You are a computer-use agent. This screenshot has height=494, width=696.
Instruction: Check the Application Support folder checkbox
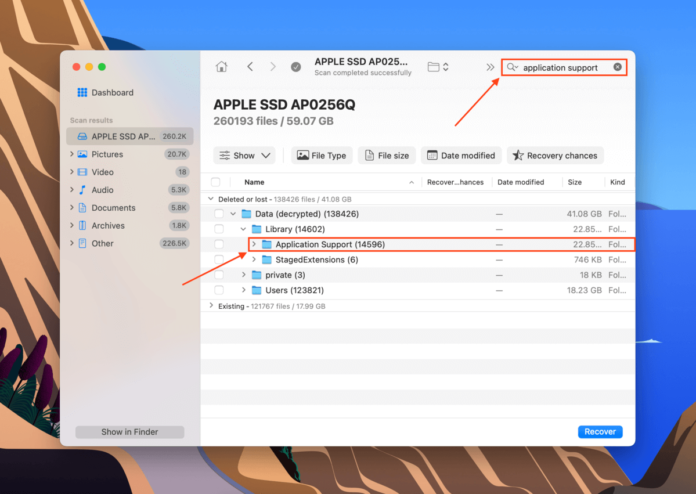tap(218, 244)
